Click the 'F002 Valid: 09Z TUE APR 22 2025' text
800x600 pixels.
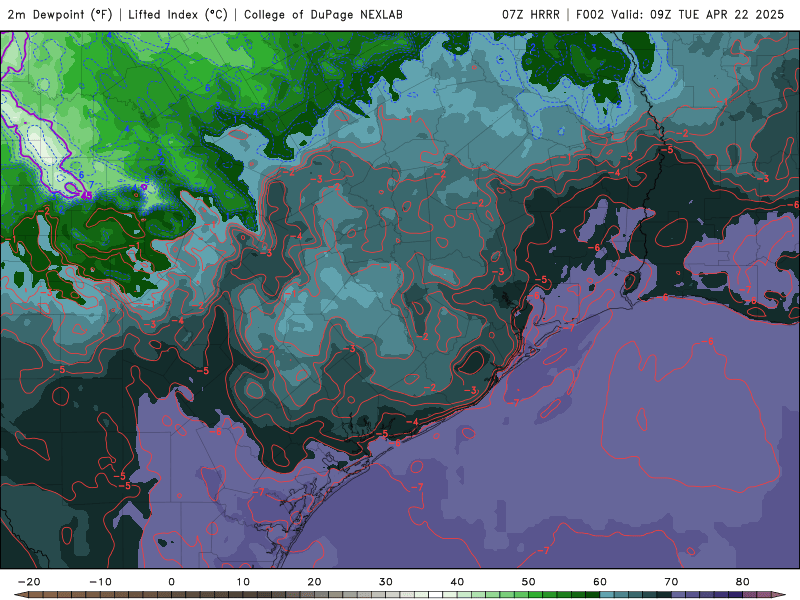pyautogui.click(x=680, y=14)
